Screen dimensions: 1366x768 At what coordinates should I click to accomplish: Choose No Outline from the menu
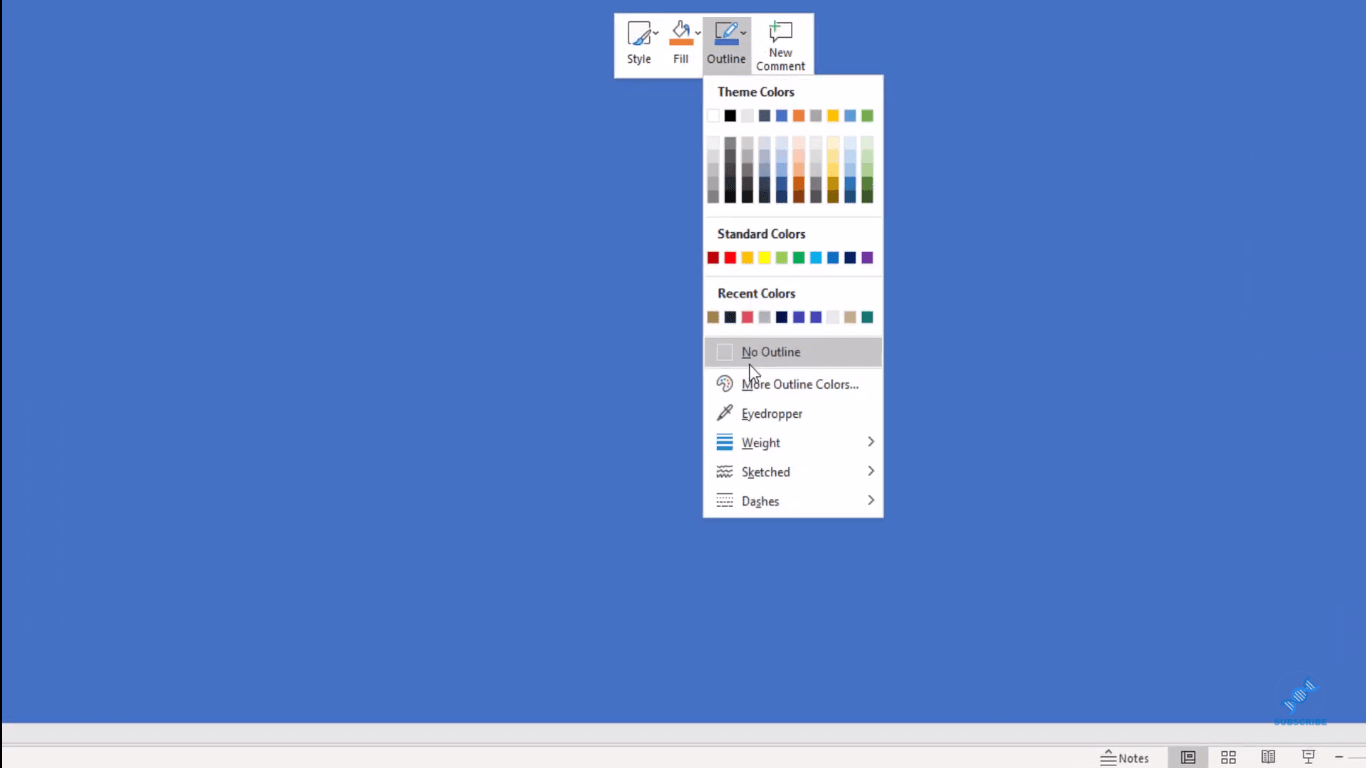793,352
